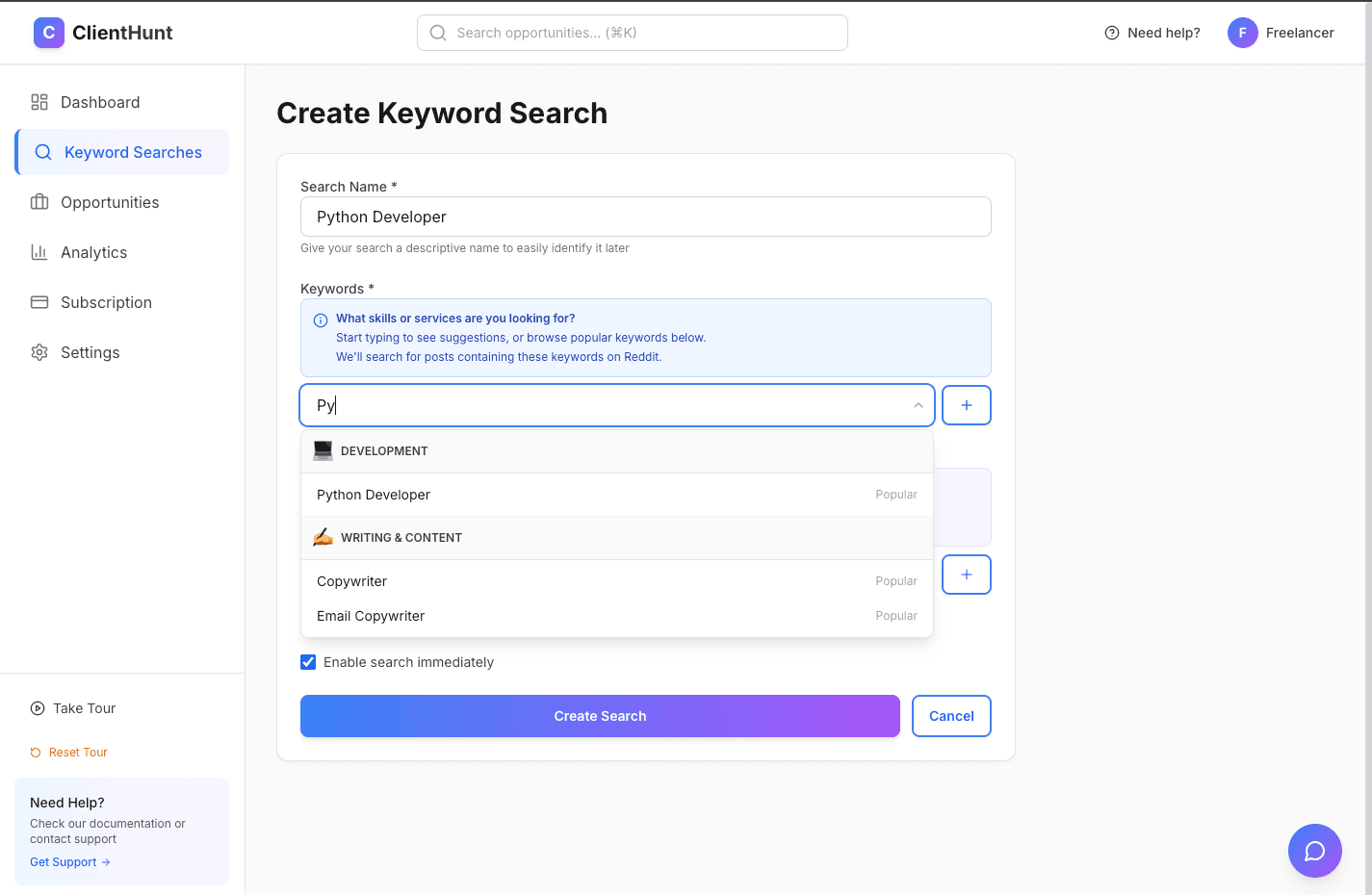Click the info icon in the keywords tip box
Viewport: 1372px width, 895px height.
(x=319, y=319)
